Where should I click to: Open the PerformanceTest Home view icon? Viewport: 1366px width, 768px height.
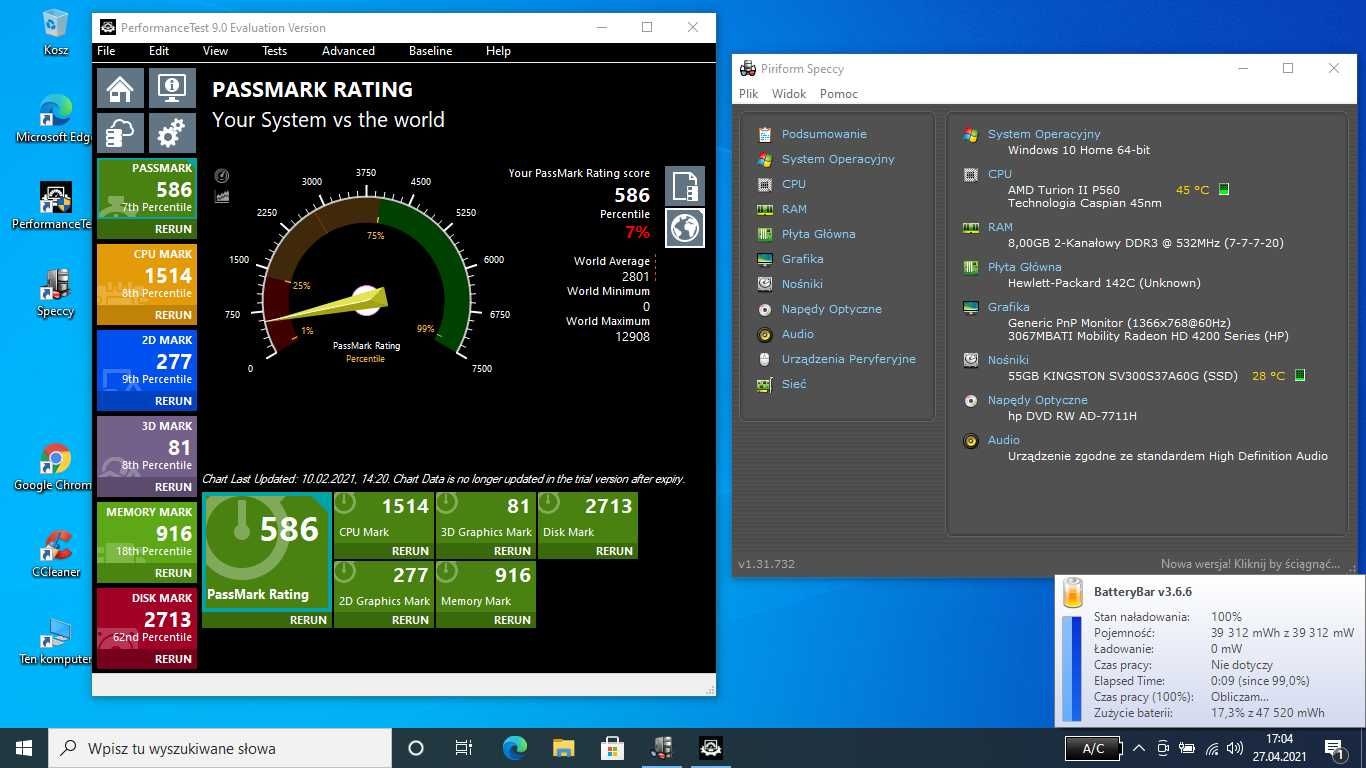click(120, 88)
